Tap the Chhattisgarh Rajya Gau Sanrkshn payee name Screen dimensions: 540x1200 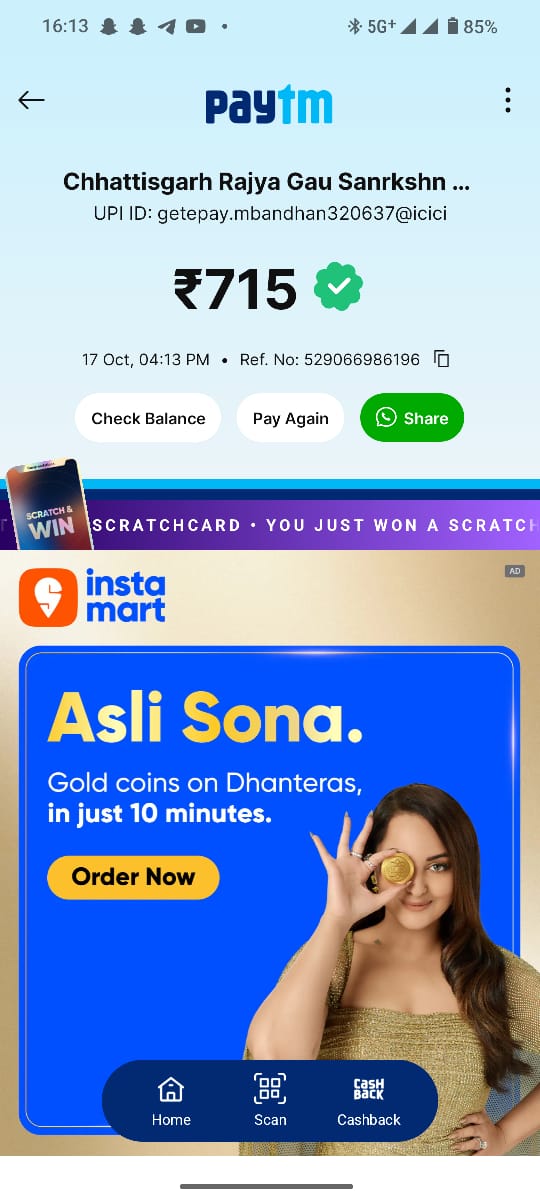pyautogui.click(x=266, y=183)
